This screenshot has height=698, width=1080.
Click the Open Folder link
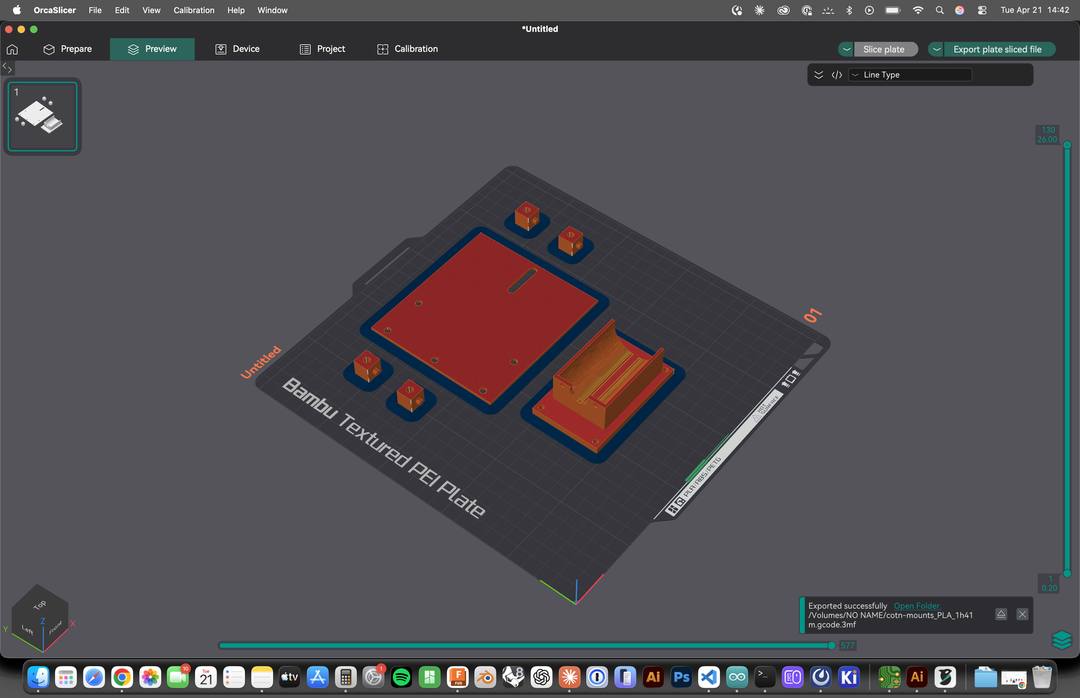tap(916, 606)
